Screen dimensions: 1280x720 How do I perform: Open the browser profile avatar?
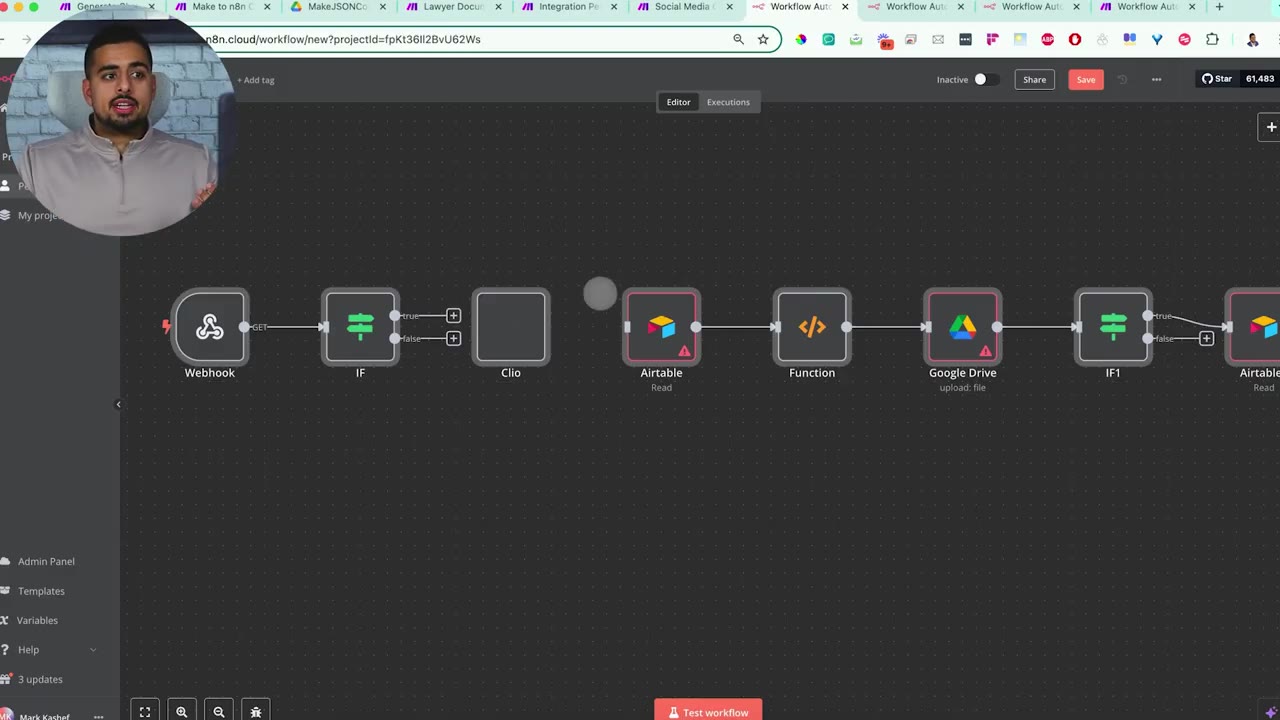pyautogui.click(x=1252, y=39)
